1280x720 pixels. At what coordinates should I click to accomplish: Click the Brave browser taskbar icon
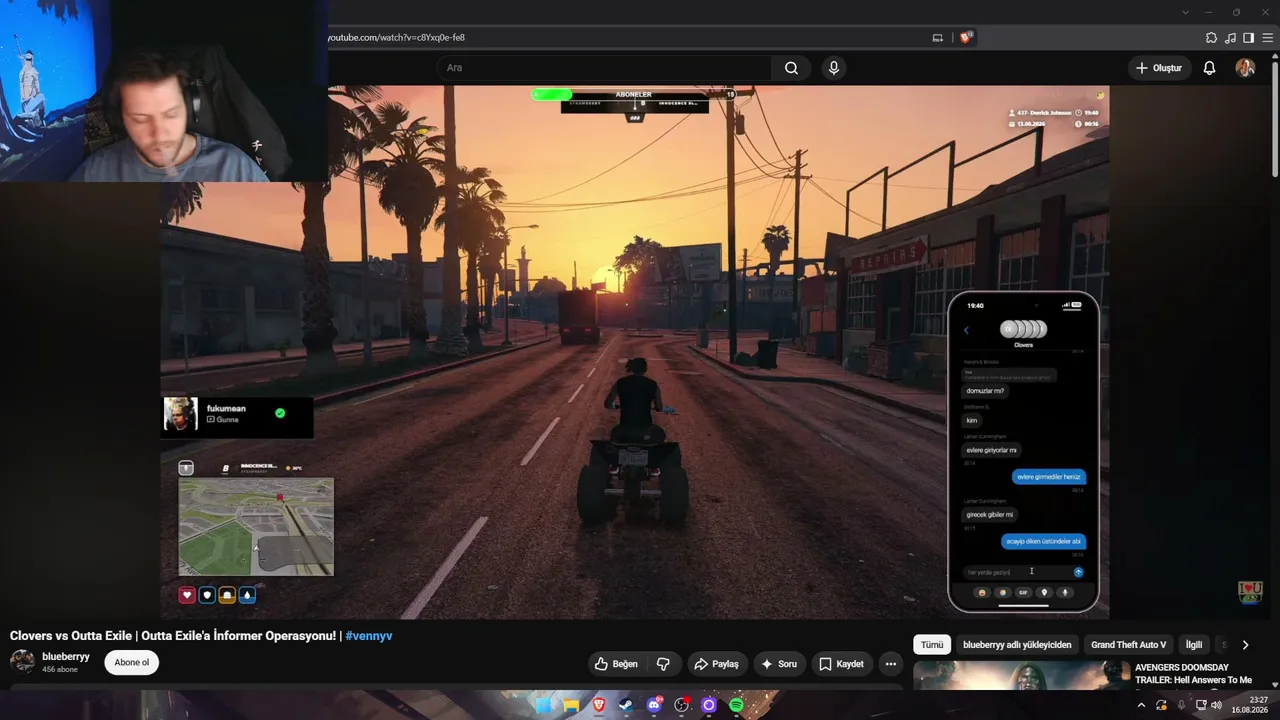click(599, 705)
